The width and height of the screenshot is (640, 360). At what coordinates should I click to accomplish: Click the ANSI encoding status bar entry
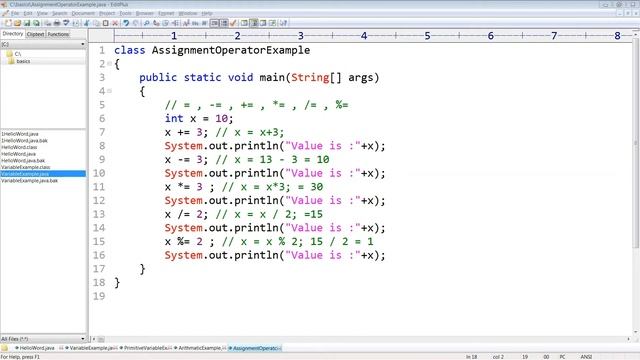(586, 357)
